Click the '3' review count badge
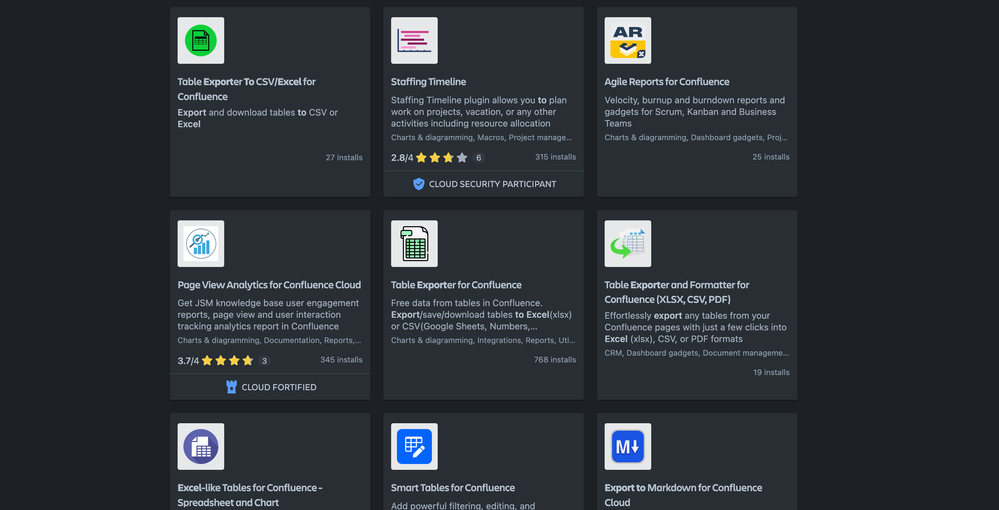999x510 pixels. 264,361
